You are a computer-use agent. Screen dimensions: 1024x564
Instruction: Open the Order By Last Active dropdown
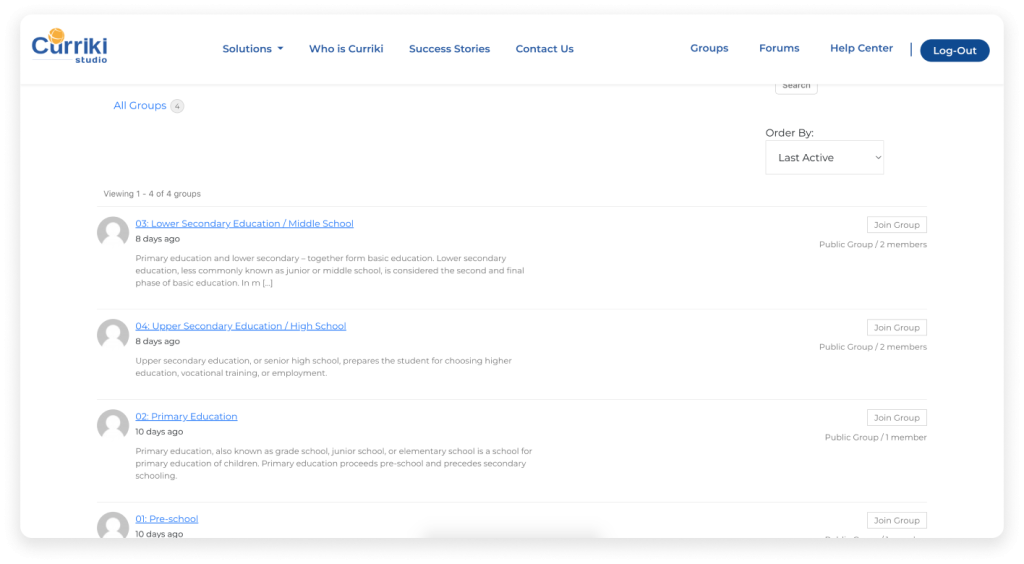click(824, 157)
